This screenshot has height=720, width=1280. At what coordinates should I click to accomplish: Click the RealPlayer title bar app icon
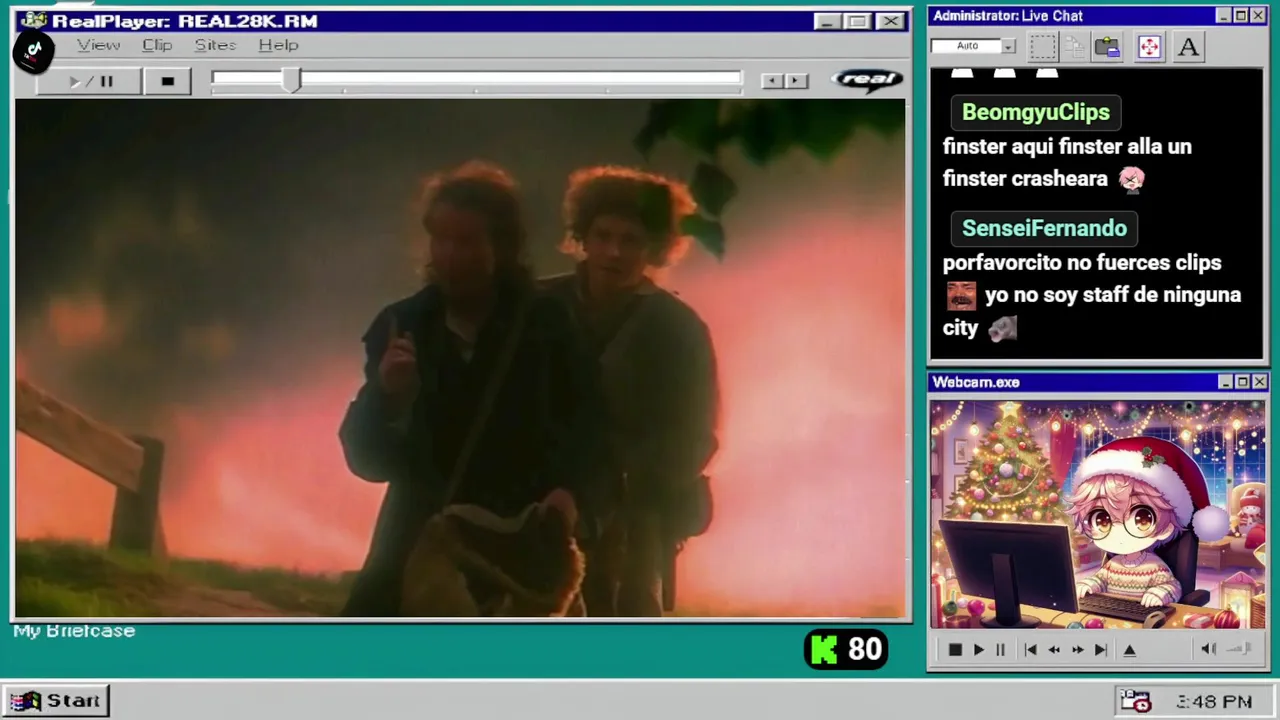point(33,19)
